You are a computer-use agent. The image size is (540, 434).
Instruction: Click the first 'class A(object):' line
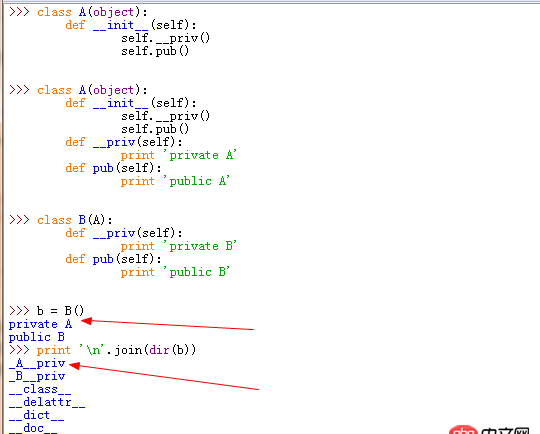click(x=92, y=12)
